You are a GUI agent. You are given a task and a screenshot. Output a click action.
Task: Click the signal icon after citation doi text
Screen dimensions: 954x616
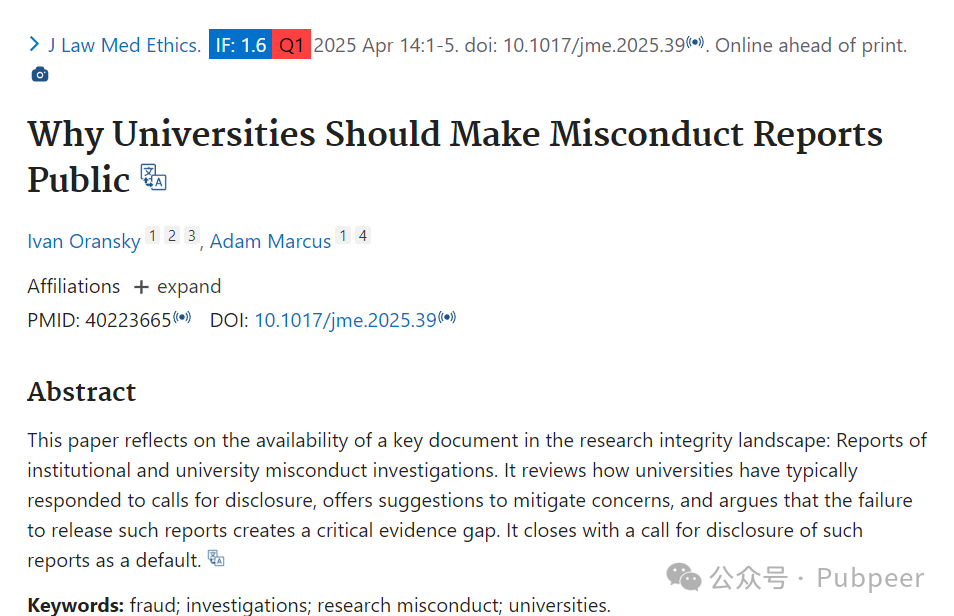coord(695,42)
